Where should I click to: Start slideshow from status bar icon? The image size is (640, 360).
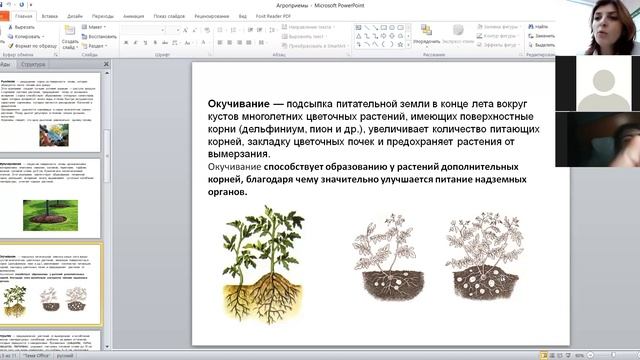click(568, 356)
